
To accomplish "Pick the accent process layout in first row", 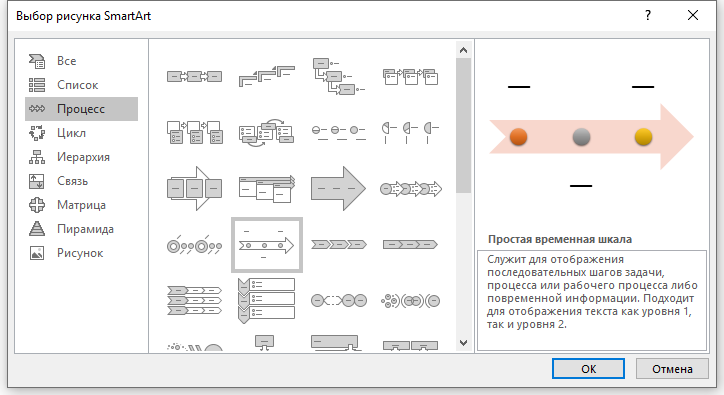I will click(x=410, y=76).
